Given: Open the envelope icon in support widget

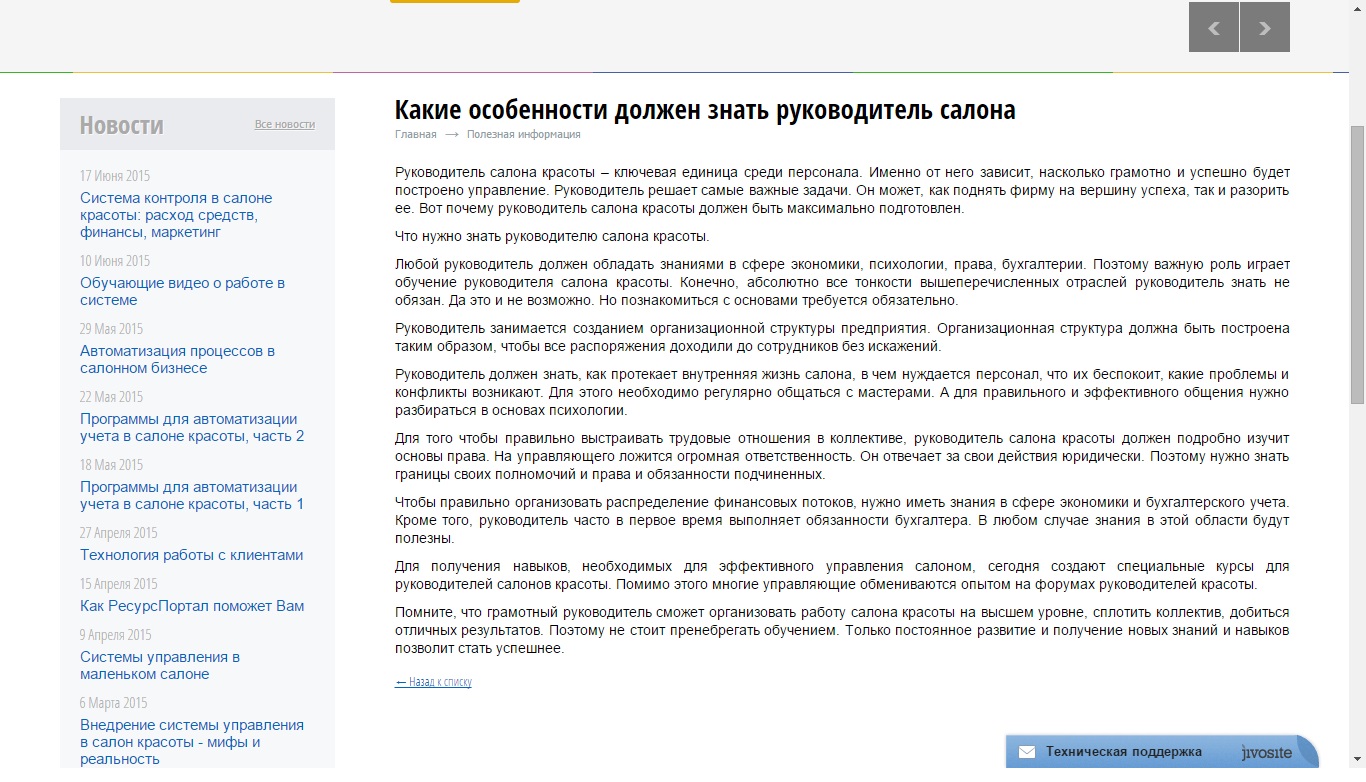Looking at the screenshot, I should click(x=1026, y=753).
